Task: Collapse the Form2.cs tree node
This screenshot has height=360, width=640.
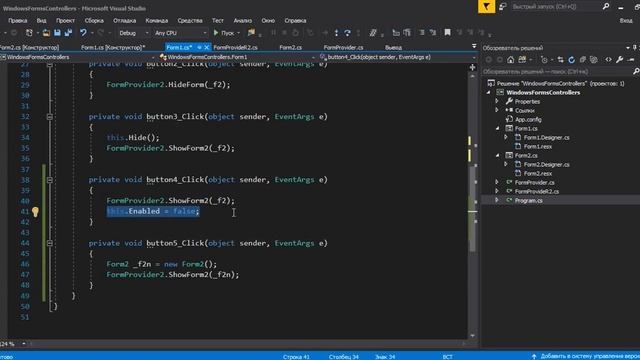Action: click(x=497, y=155)
